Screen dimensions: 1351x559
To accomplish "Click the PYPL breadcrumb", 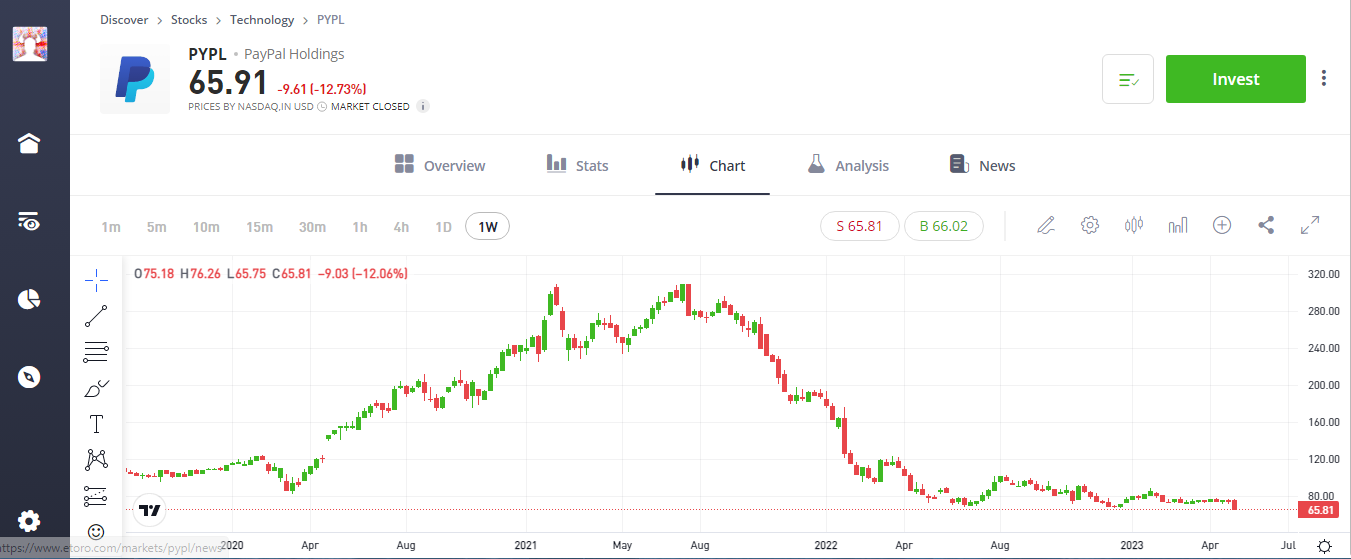I will 330,20.
